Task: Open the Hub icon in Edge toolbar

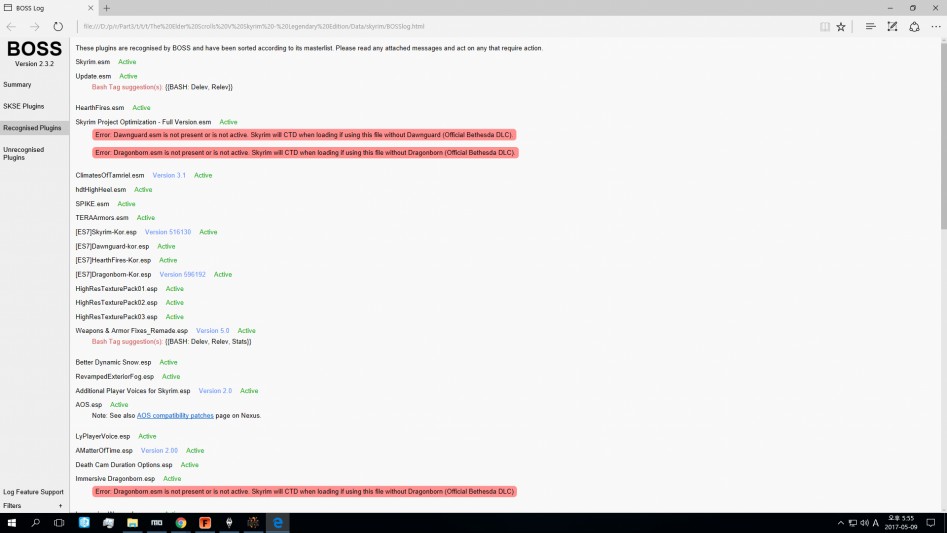Action: pos(870,27)
